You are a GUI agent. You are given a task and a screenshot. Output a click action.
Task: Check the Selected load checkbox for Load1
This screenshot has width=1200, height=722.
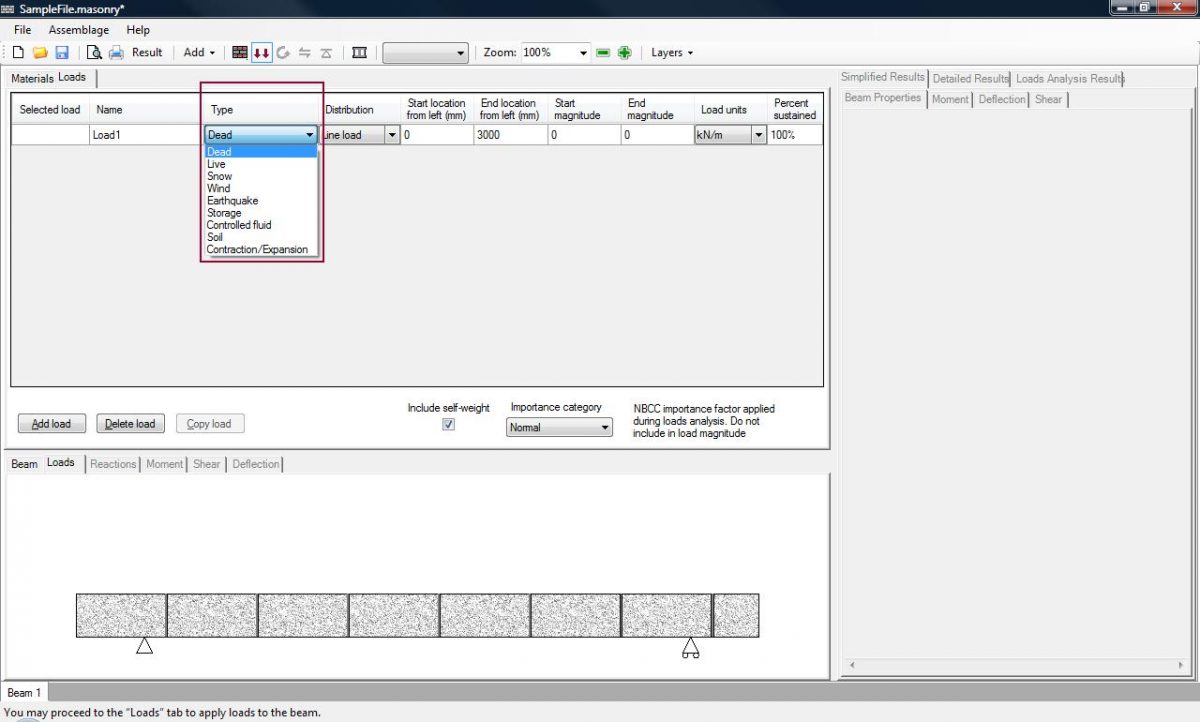[x=48, y=133]
